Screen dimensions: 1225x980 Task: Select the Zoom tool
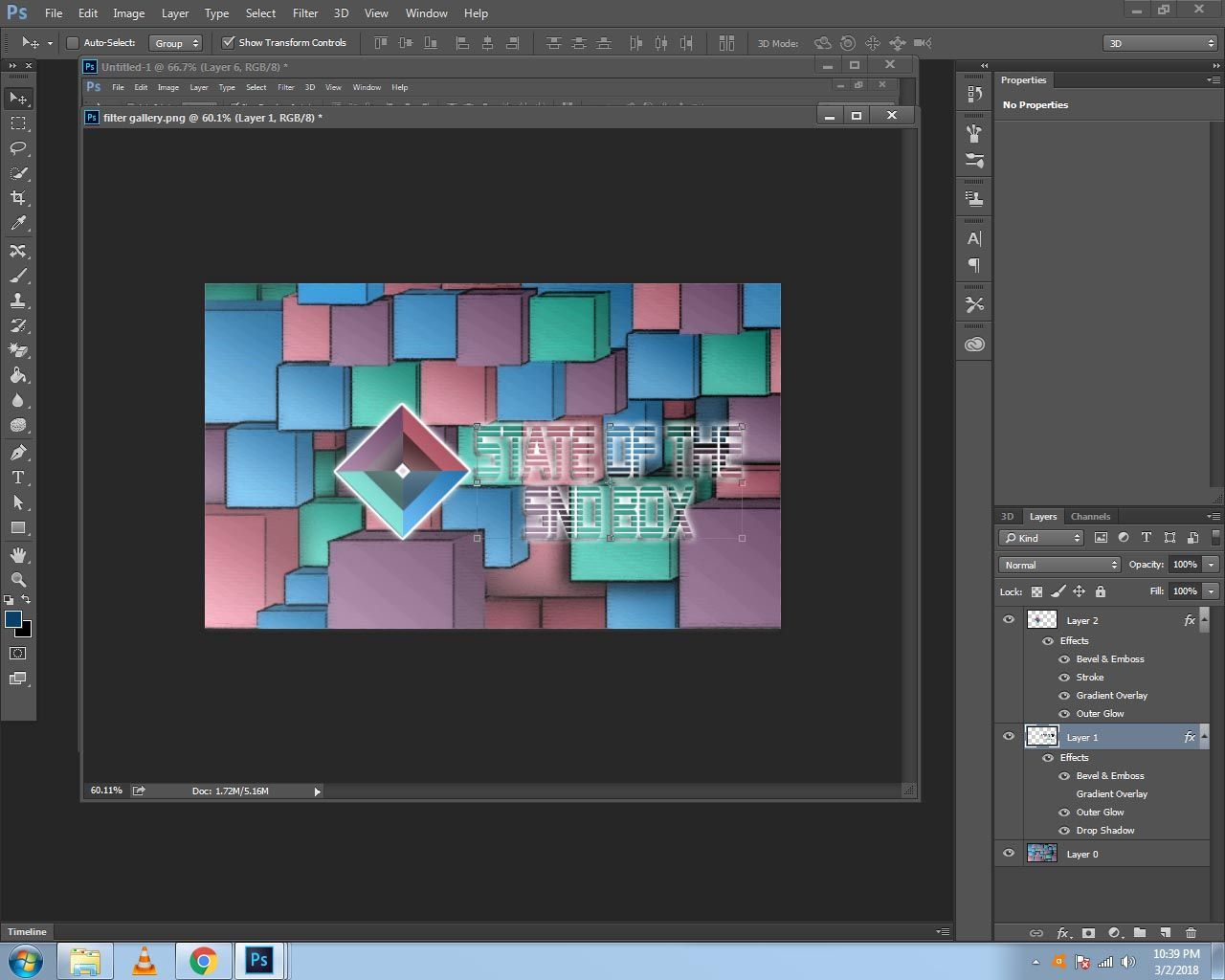coord(18,580)
